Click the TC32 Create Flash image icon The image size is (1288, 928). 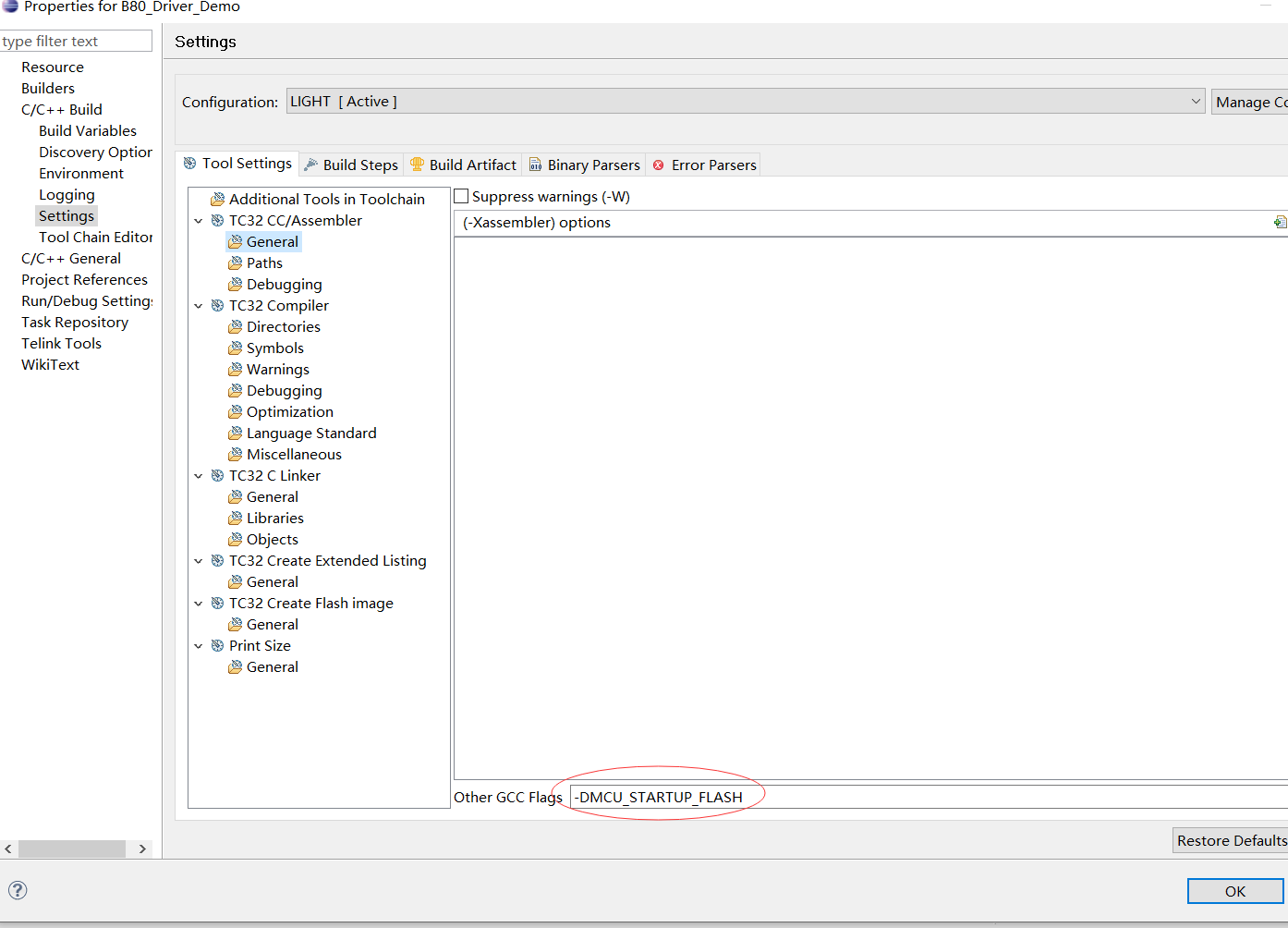218,603
